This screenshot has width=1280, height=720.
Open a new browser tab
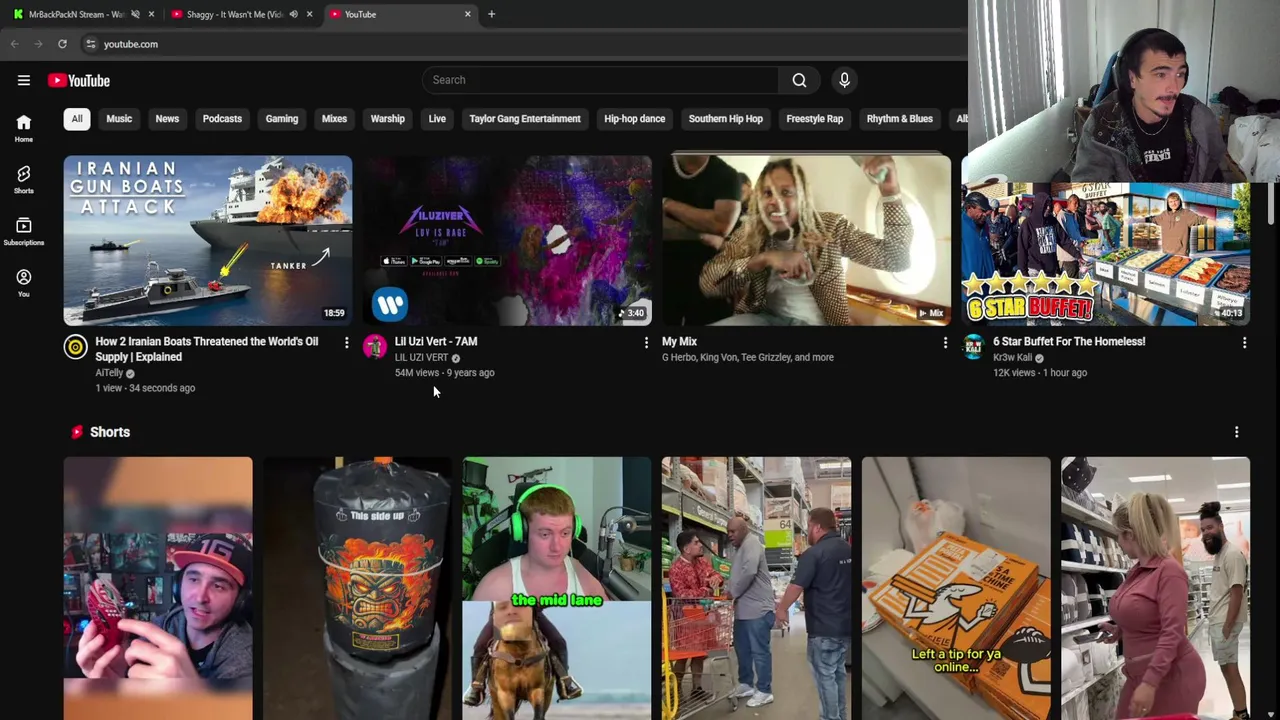click(491, 14)
